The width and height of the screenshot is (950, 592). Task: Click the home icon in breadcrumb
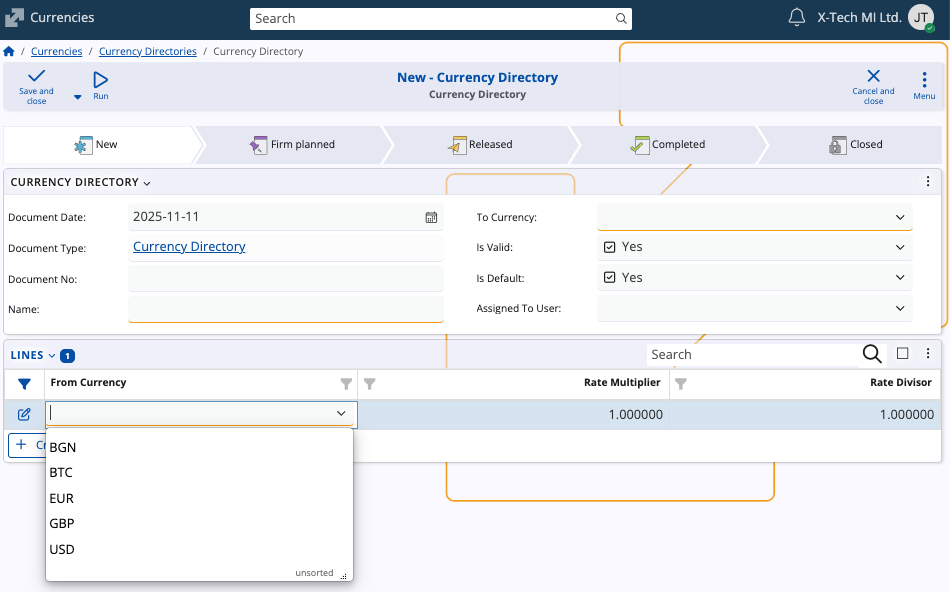[9, 51]
